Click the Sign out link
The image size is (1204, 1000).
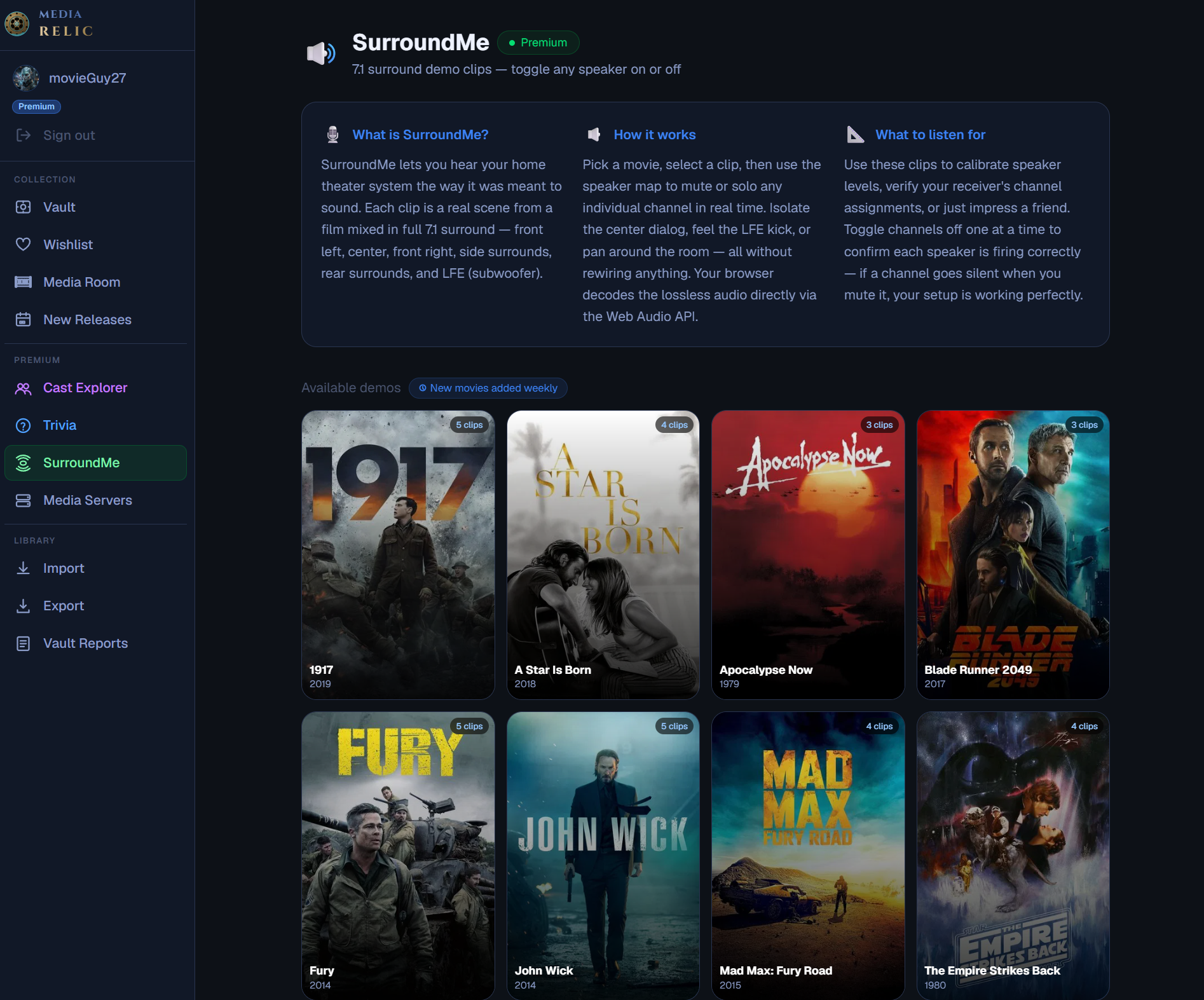[69, 135]
